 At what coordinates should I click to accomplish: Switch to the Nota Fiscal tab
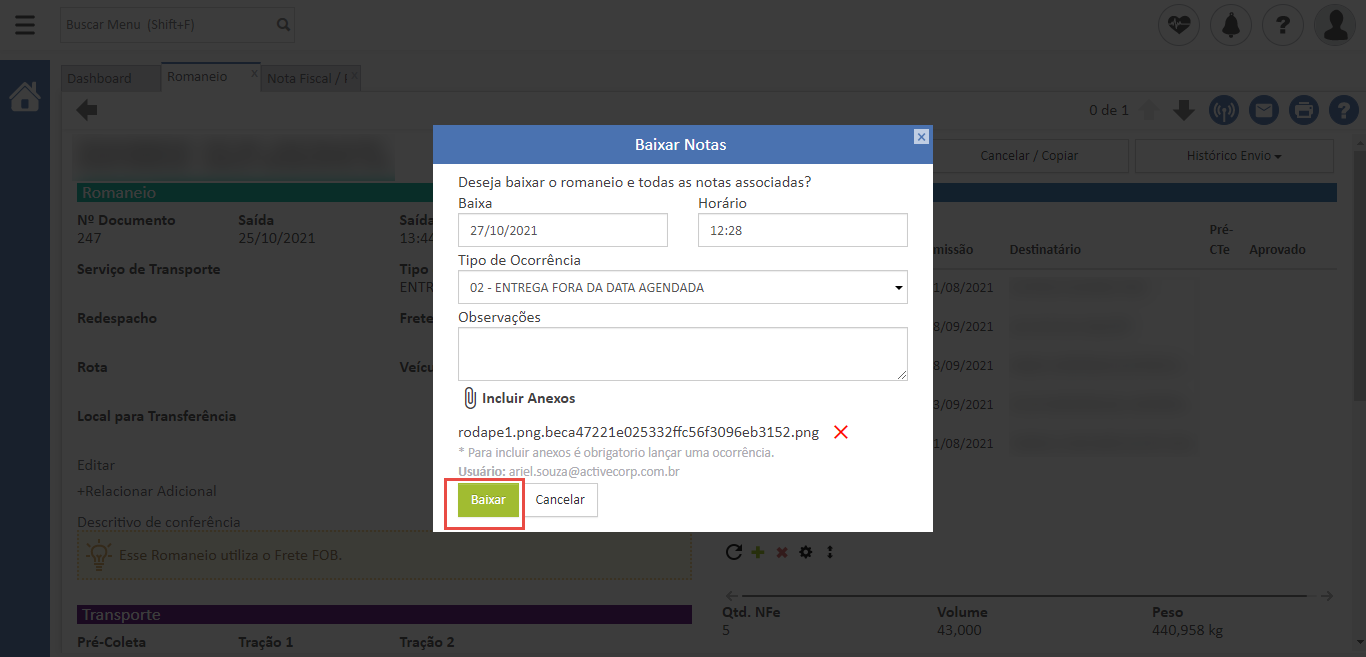[307, 78]
